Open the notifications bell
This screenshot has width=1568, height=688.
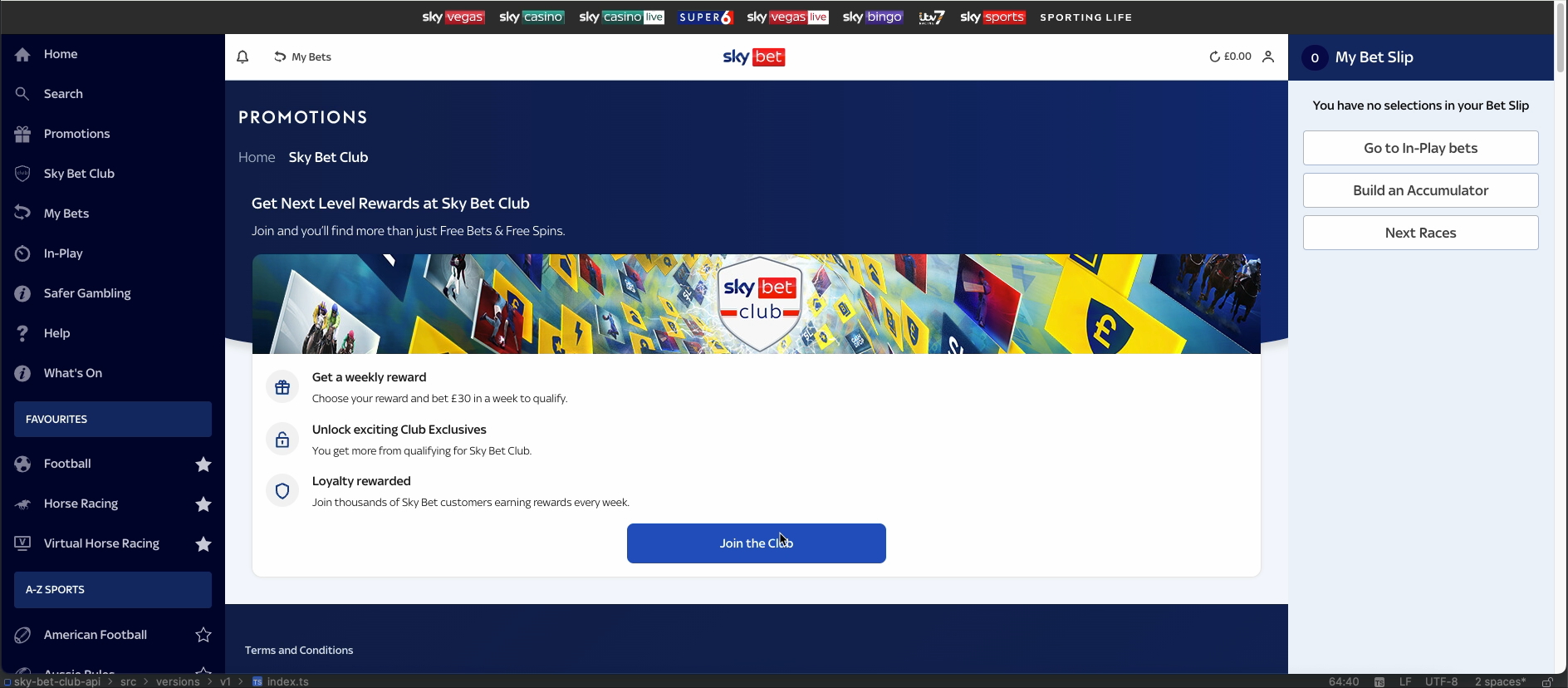(243, 57)
